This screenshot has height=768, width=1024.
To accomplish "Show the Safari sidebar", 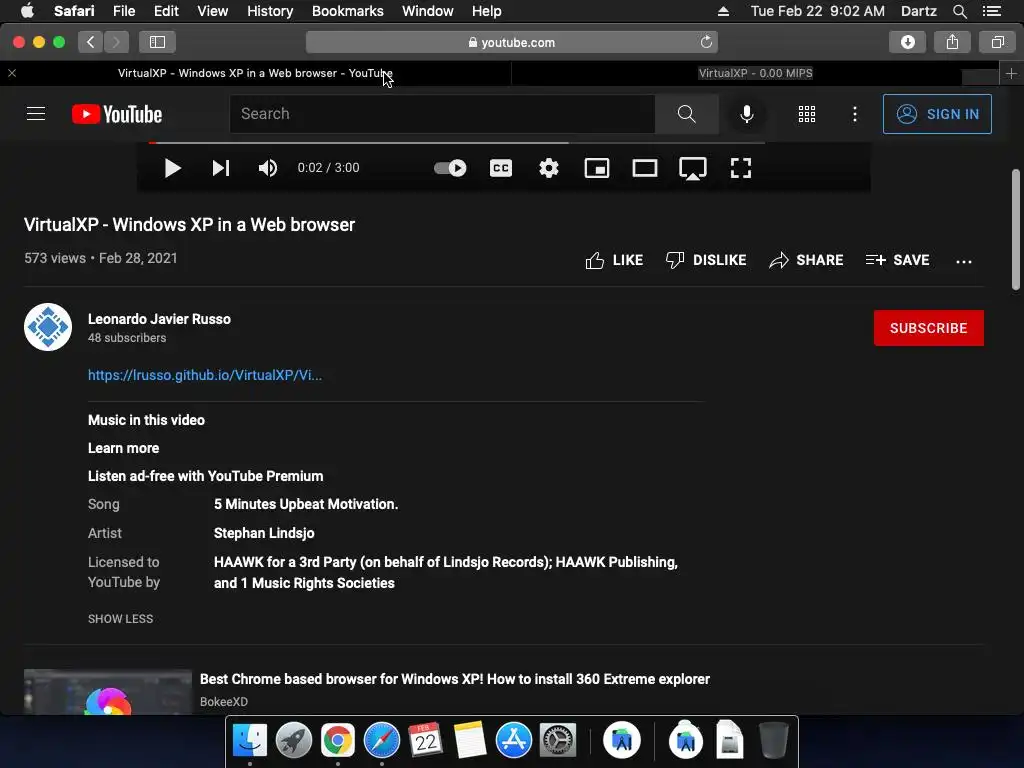I will point(157,42).
